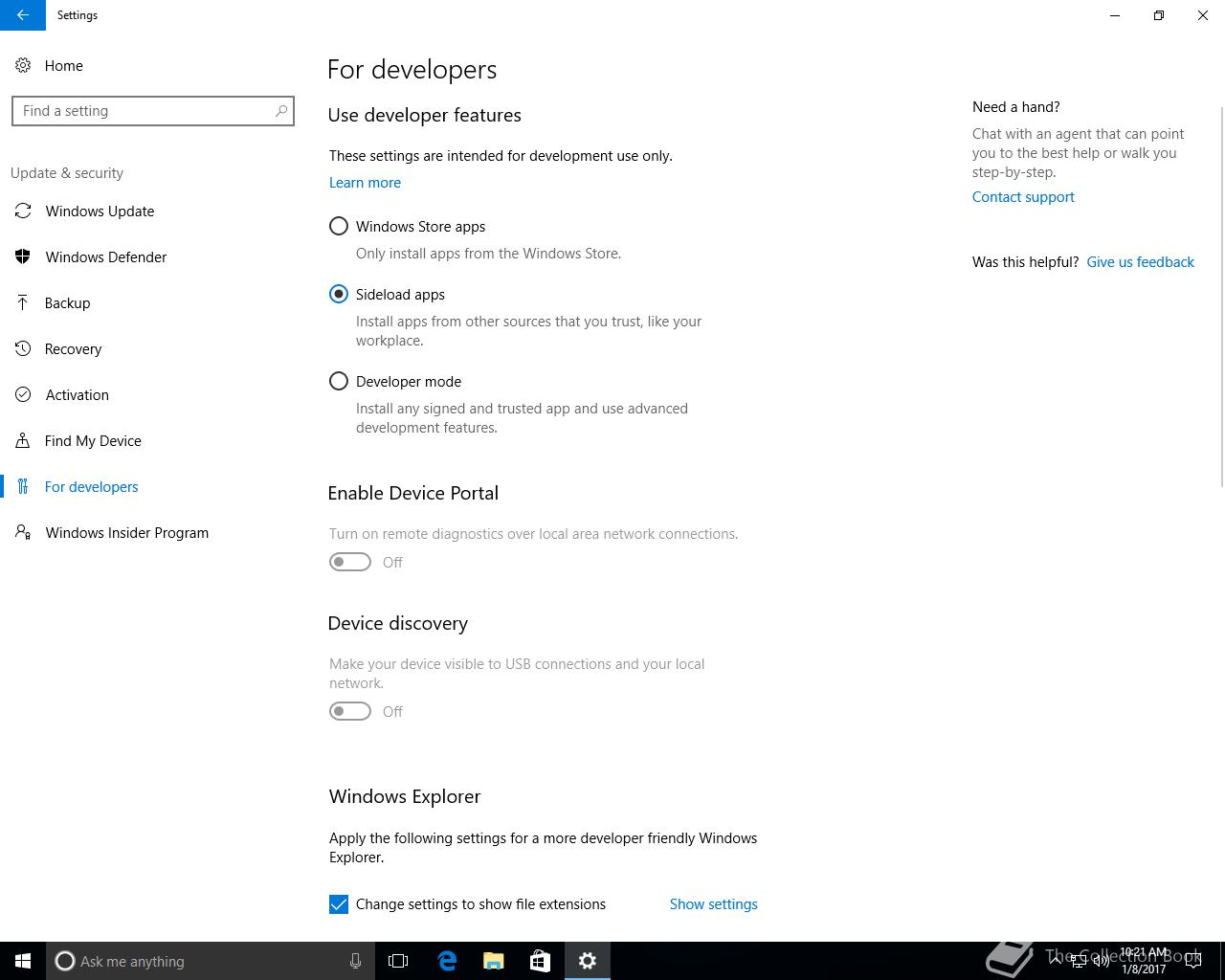Open File Explorer from taskbar
Viewport: 1225px width, 980px height.
(x=494, y=961)
